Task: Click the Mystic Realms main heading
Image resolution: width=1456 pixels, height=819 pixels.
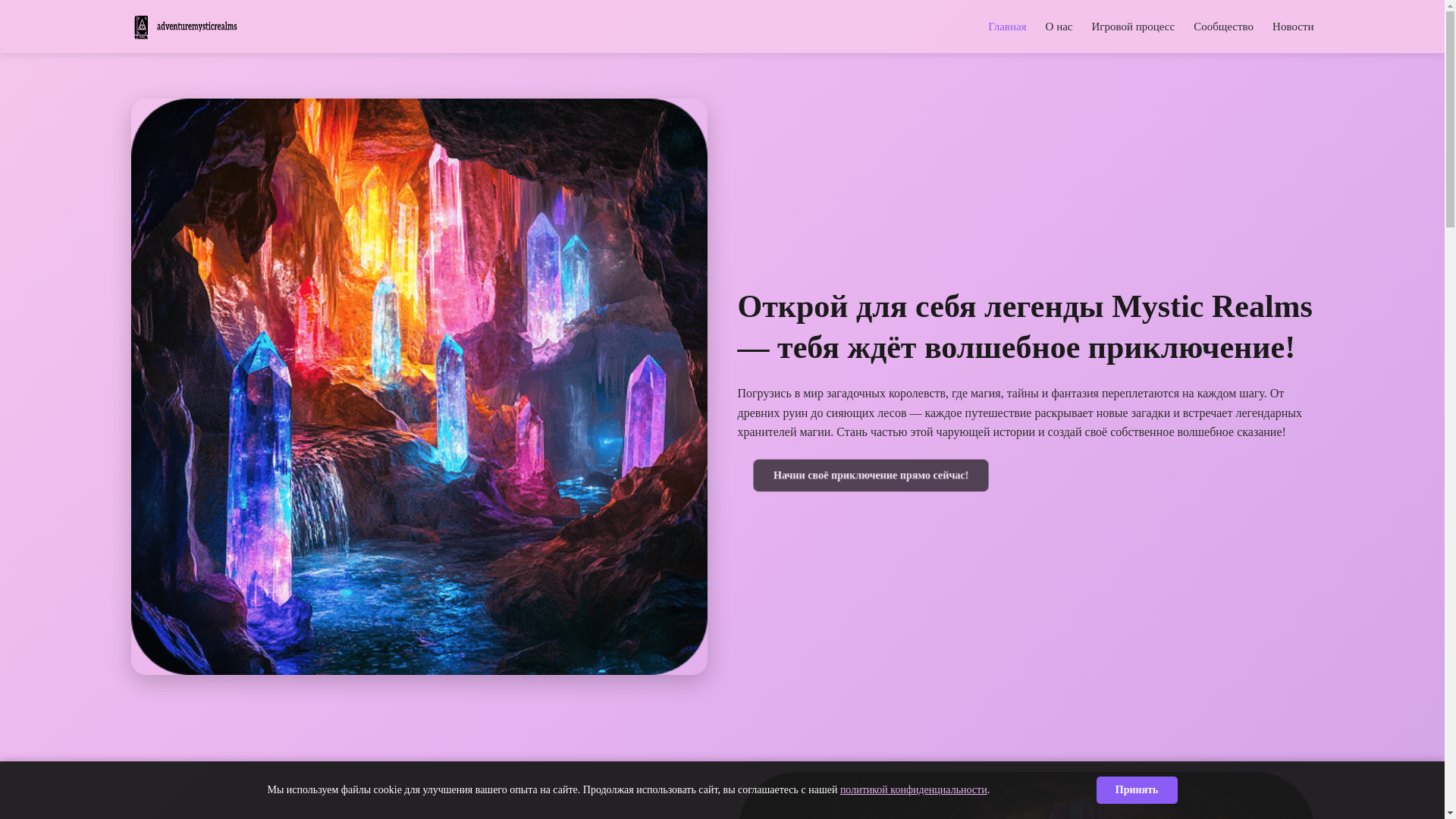Action: pyautogui.click(x=1025, y=327)
